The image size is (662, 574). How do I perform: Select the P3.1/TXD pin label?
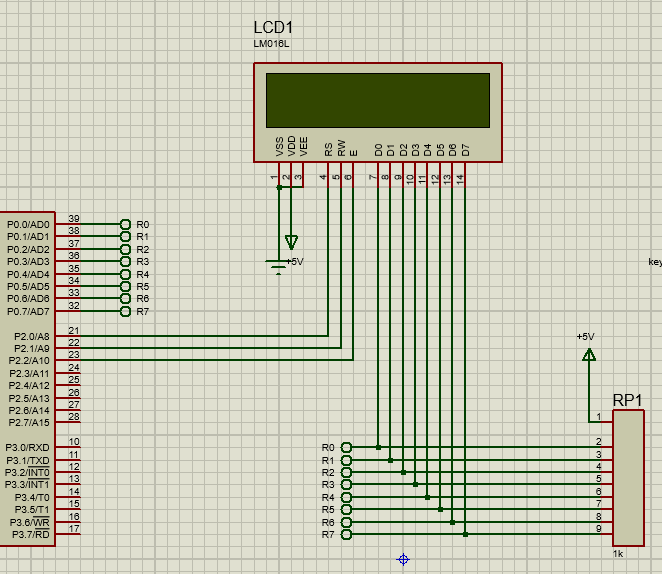(x=28, y=460)
